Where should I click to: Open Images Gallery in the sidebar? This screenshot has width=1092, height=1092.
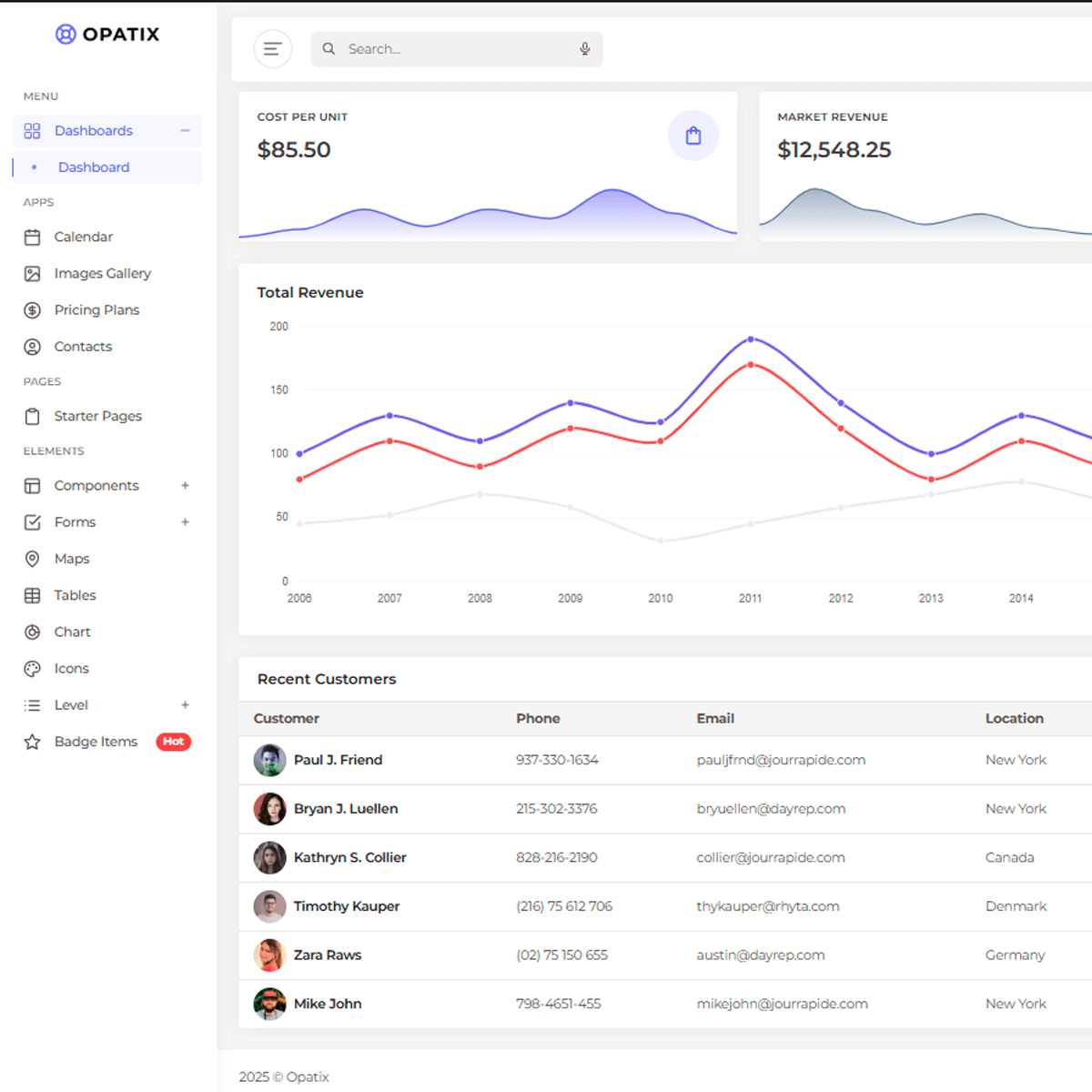pyautogui.click(x=102, y=273)
